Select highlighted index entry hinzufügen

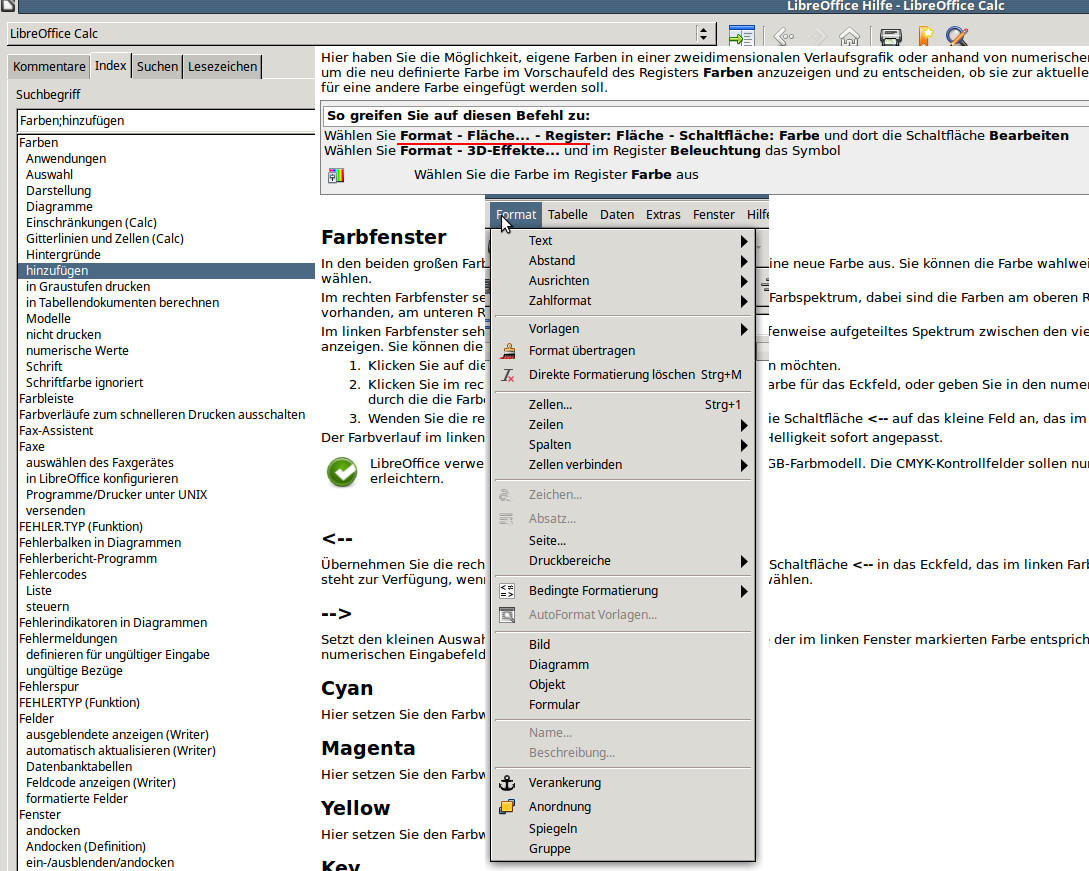click(166, 271)
